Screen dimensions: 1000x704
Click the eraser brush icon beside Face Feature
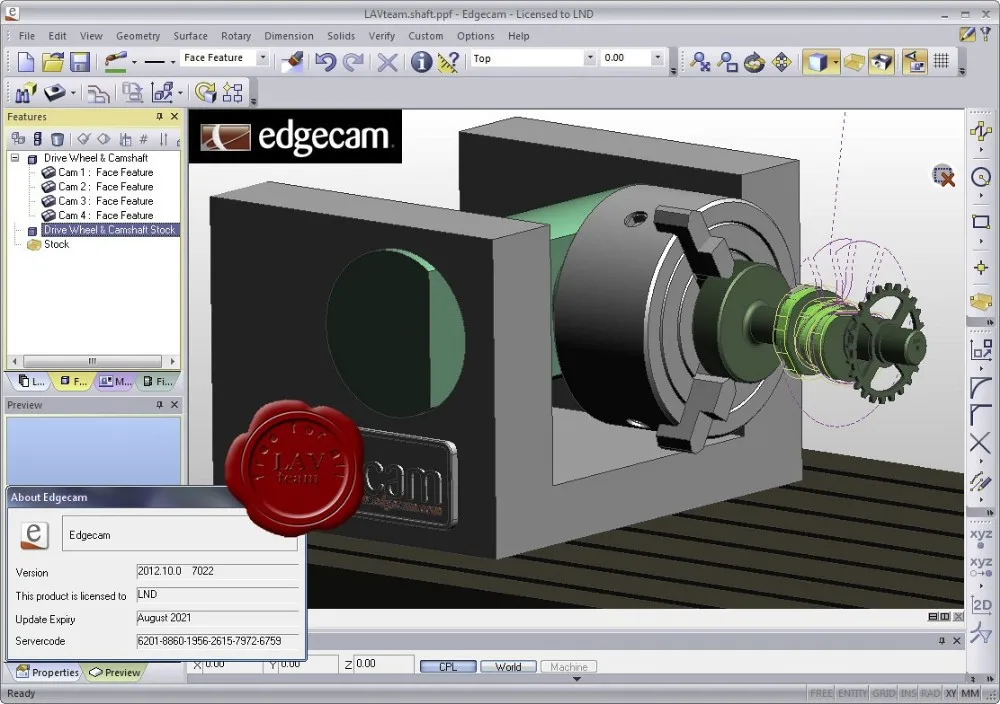click(x=292, y=62)
